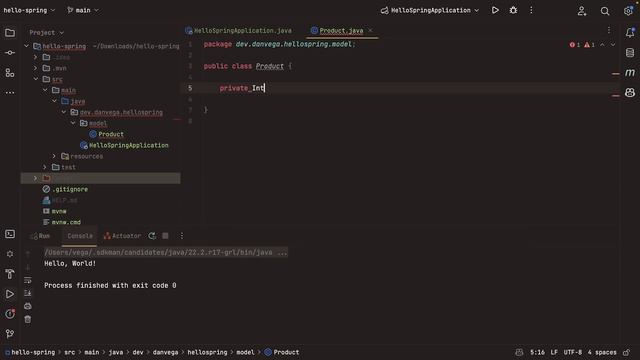Open hello-spring project dropdown
Image resolution: width=640 pixels, height=360 pixels.
click(29, 10)
